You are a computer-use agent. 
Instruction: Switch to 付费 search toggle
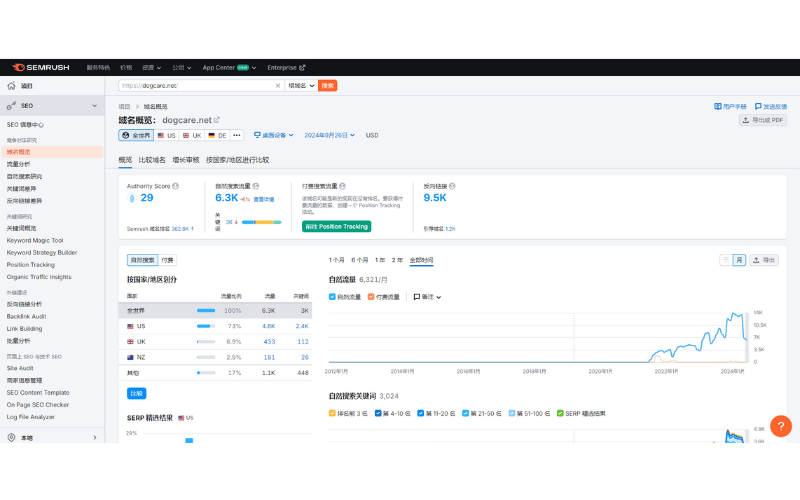pos(167,260)
